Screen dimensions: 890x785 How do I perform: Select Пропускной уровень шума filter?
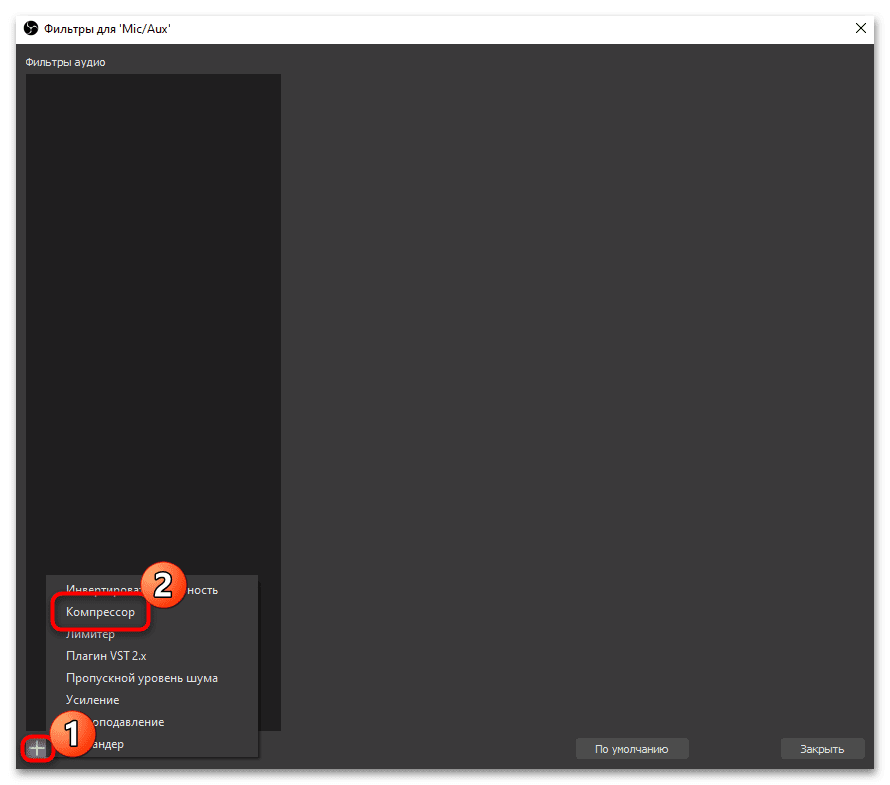[142, 678]
